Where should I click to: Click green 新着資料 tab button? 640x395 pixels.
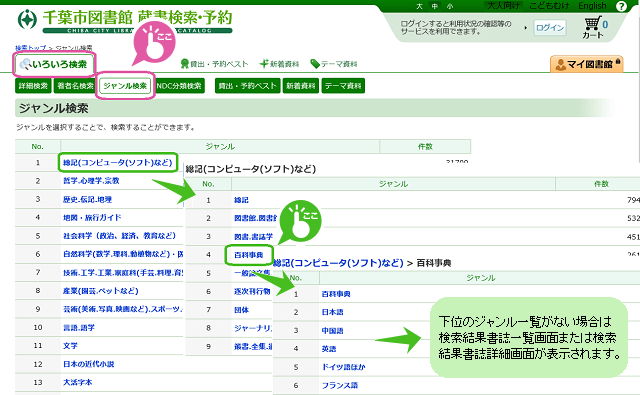coord(300,86)
